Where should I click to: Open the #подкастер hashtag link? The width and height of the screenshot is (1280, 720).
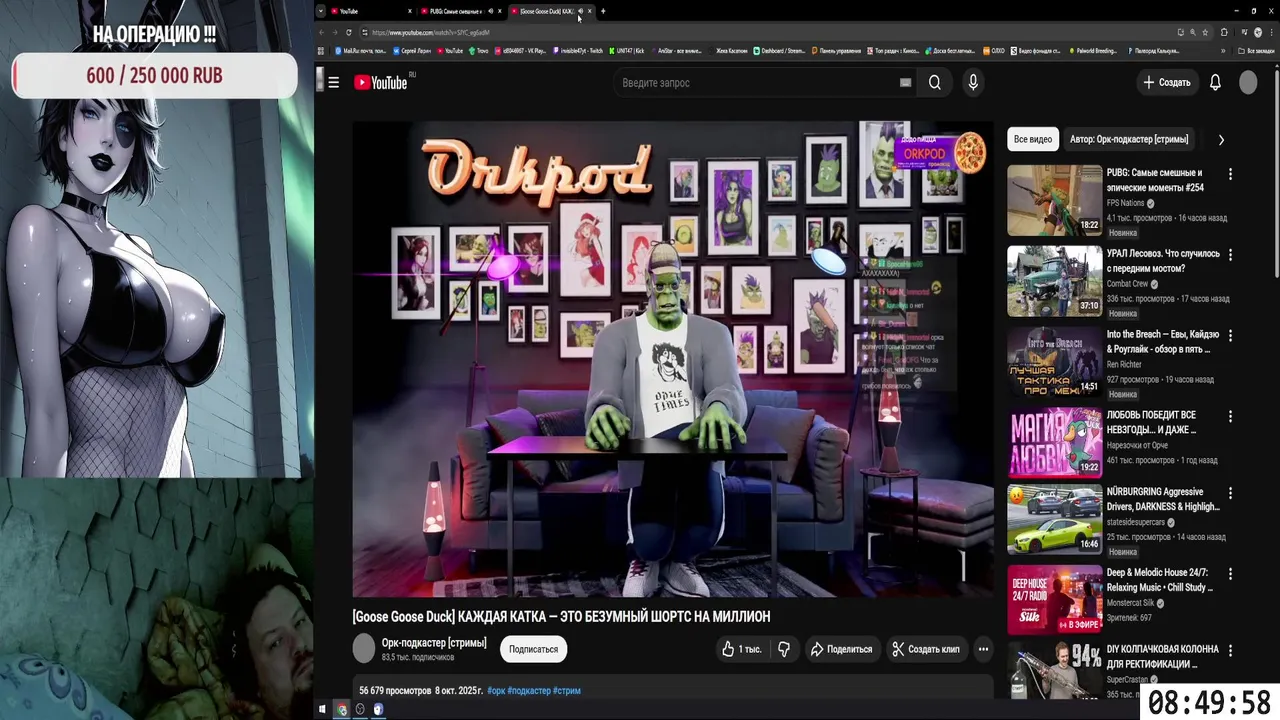pos(528,691)
